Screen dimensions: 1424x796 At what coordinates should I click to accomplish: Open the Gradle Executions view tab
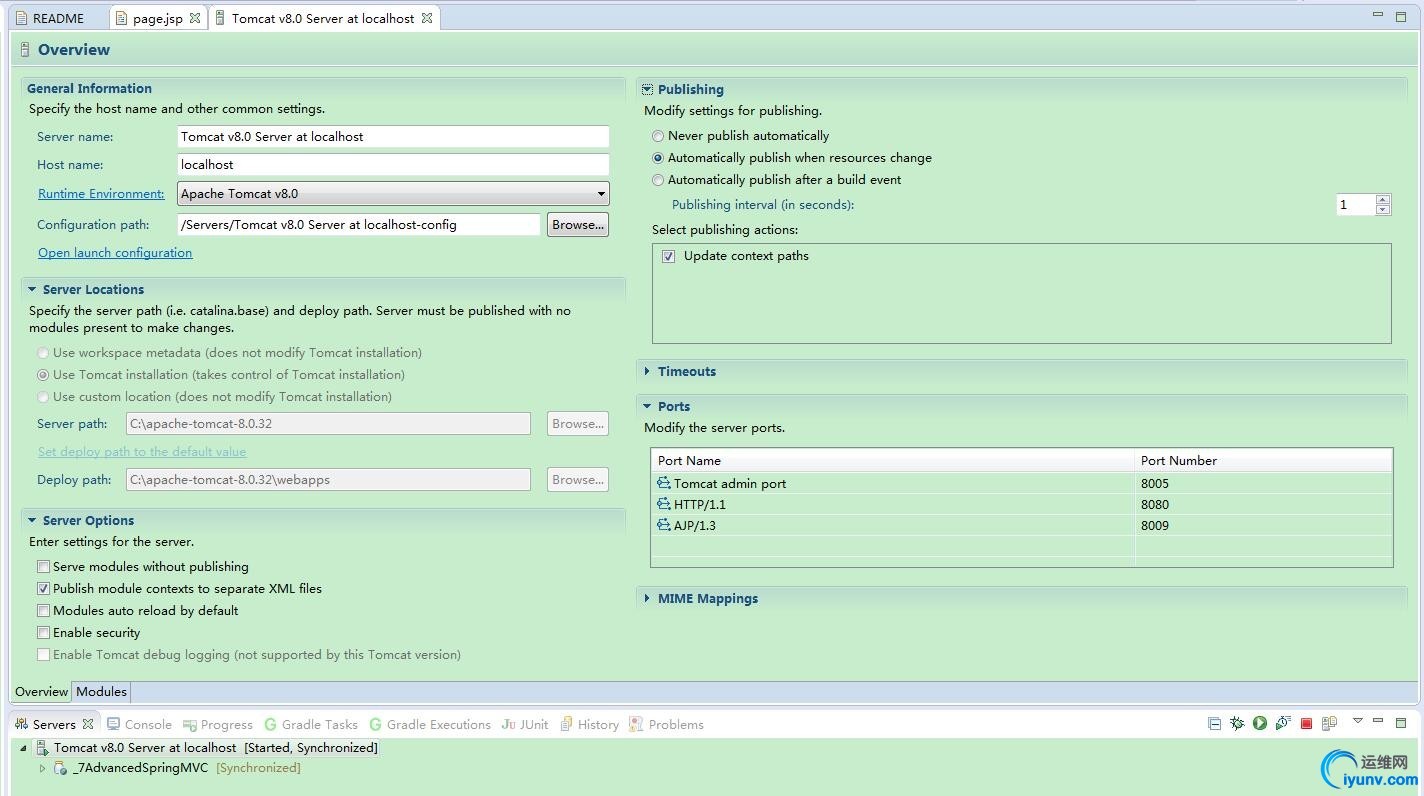point(430,724)
